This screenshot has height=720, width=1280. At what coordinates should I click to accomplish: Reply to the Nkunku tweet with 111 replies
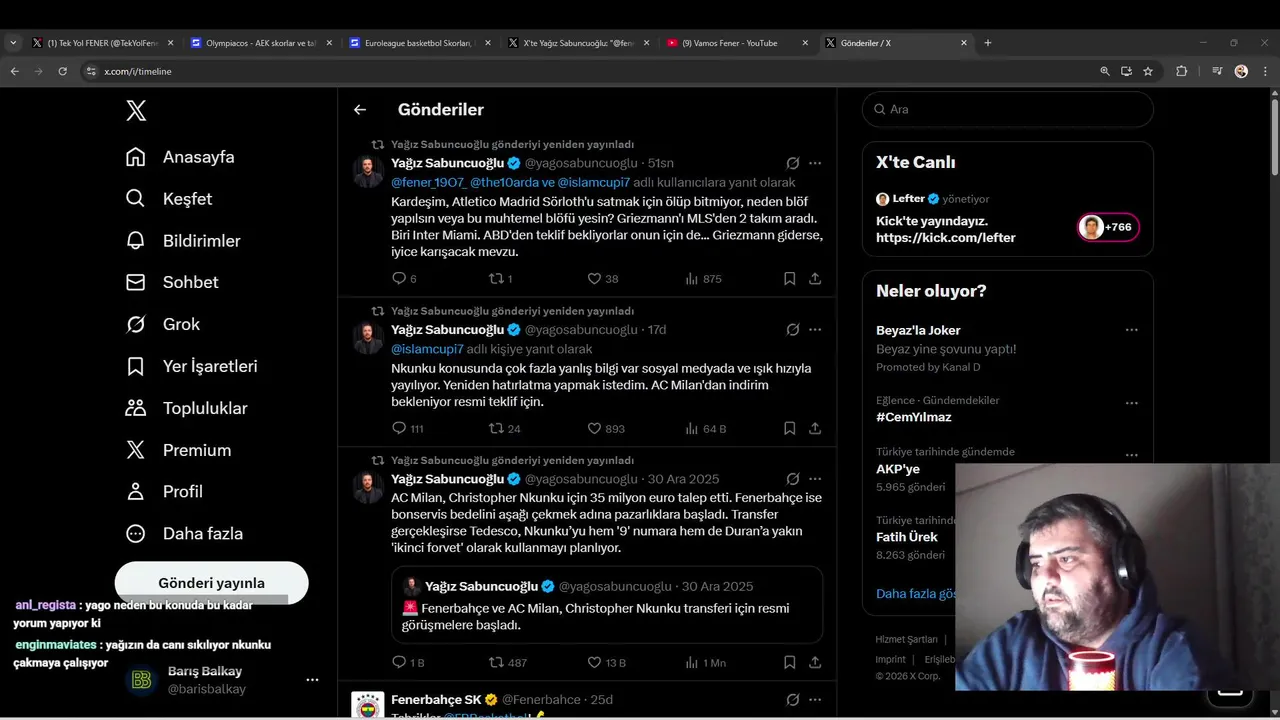click(407, 428)
